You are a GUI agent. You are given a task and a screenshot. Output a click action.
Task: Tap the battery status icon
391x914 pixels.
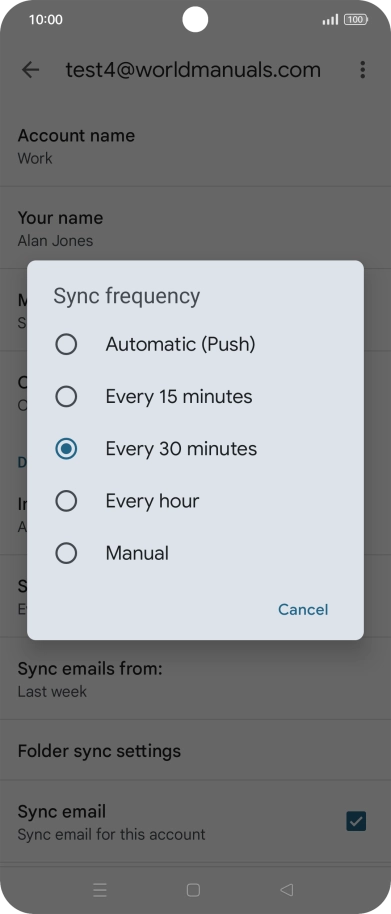pyautogui.click(x=355, y=20)
